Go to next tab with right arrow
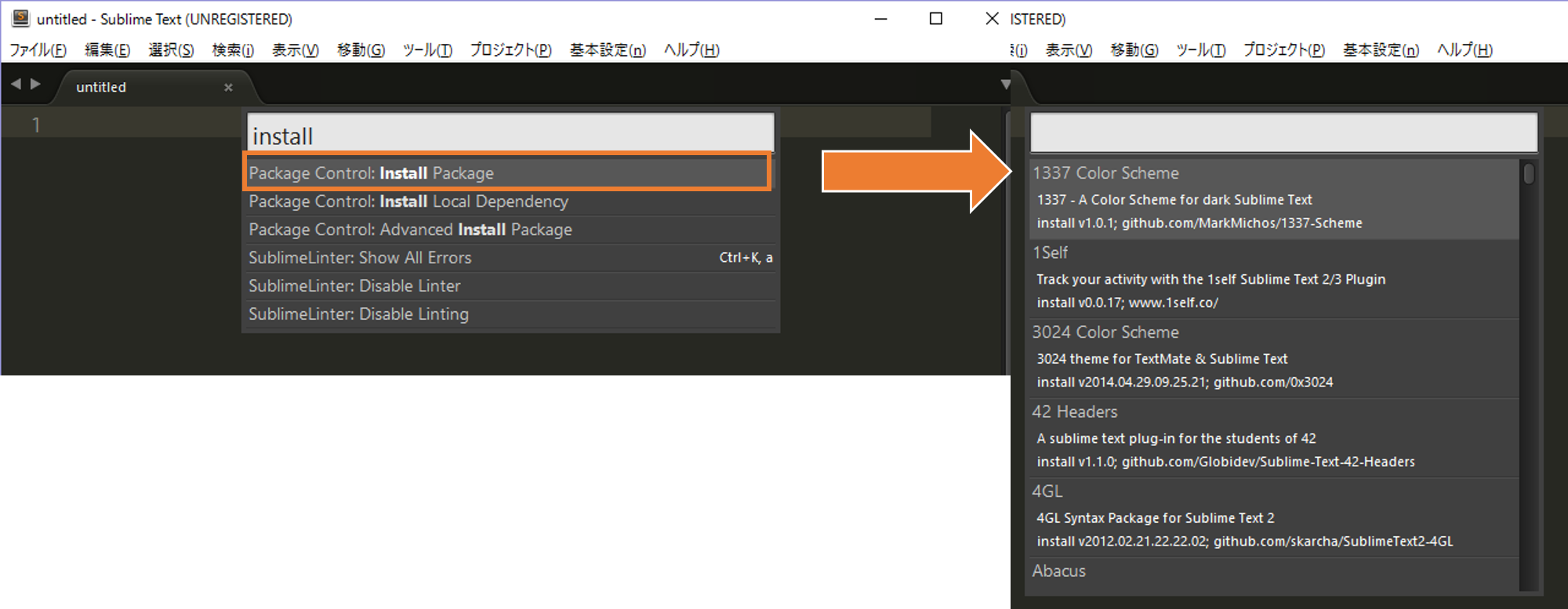The width and height of the screenshot is (1568, 609). point(35,84)
